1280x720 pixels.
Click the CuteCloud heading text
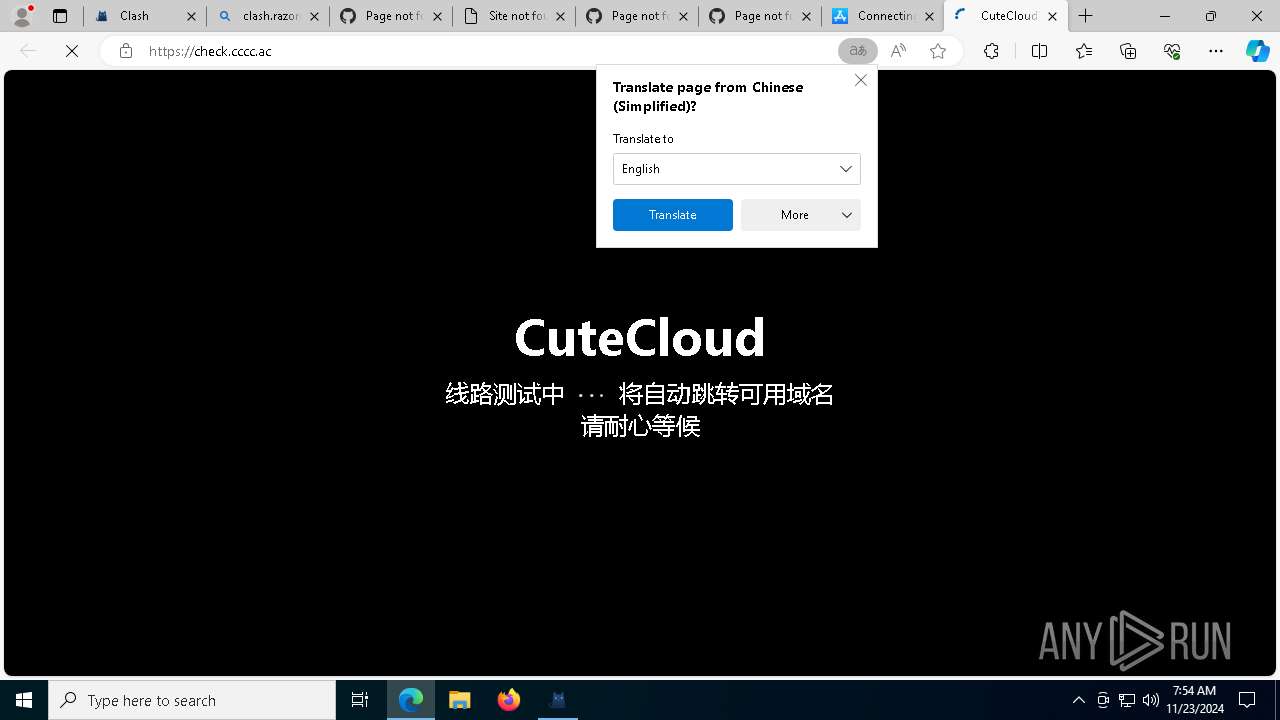point(640,338)
